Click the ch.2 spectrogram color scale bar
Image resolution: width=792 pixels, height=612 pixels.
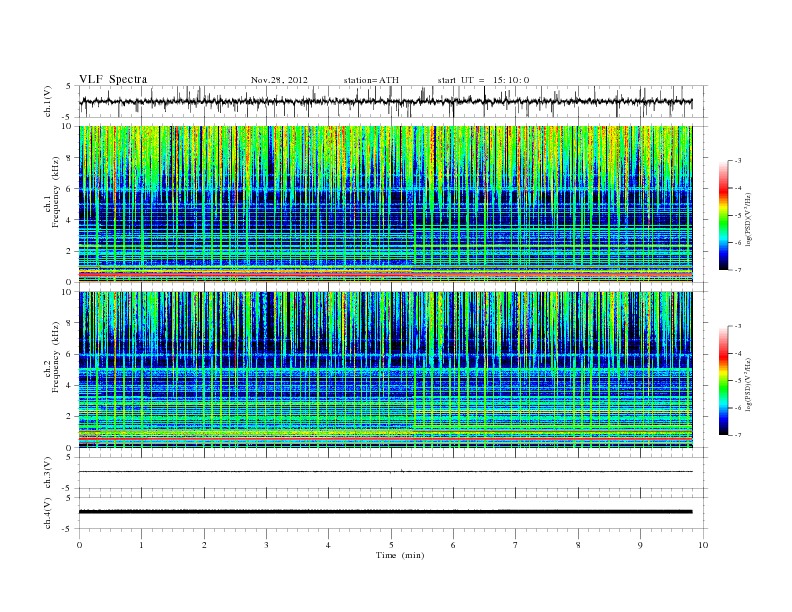click(723, 381)
